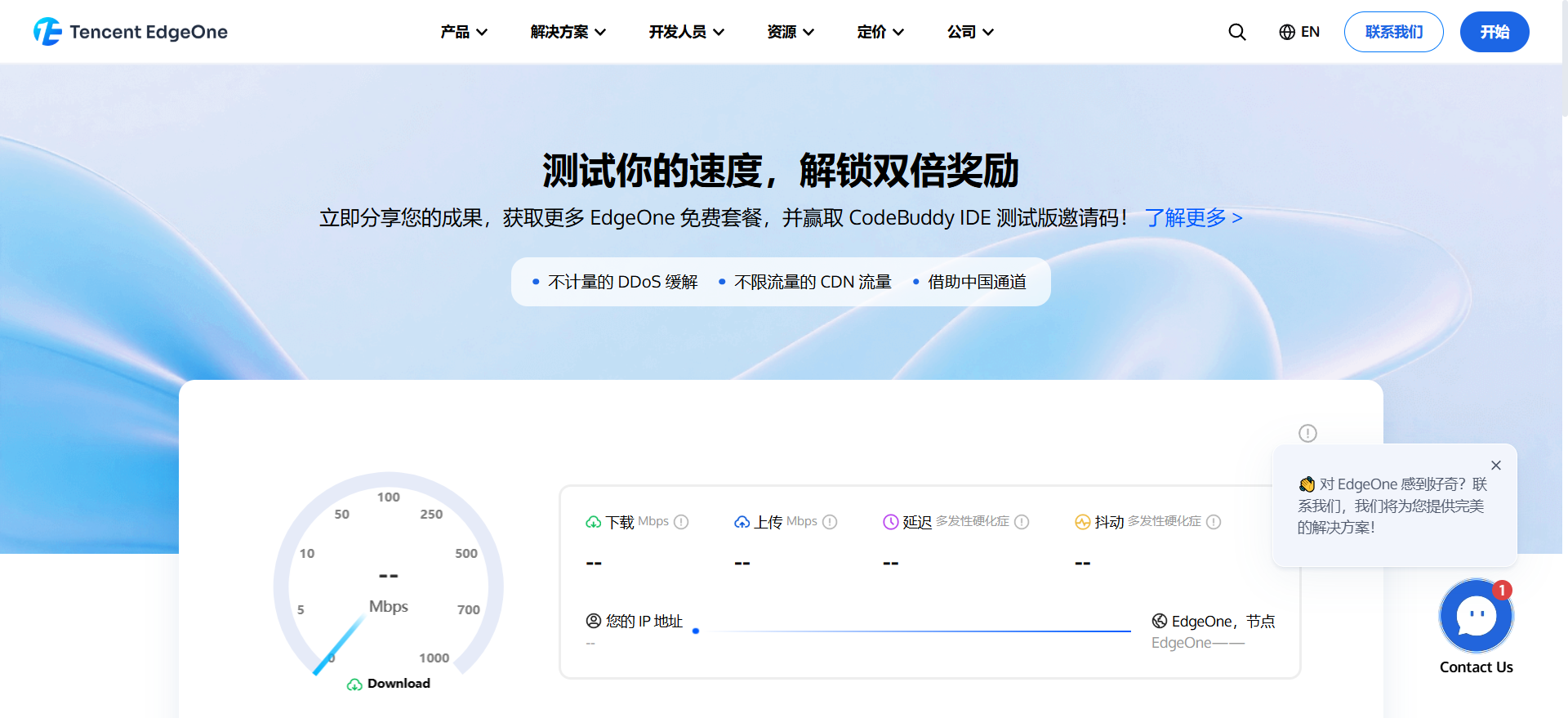This screenshot has height=718, width=1568.
Task: Click the Mbps label in the gauge
Action: [x=389, y=607]
